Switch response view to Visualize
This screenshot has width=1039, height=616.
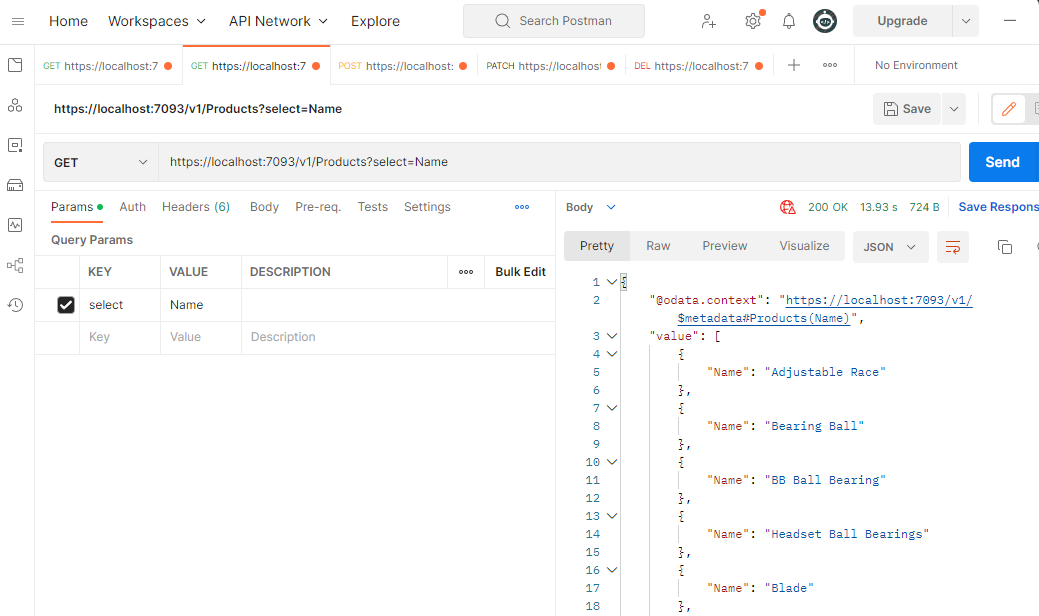(804, 246)
